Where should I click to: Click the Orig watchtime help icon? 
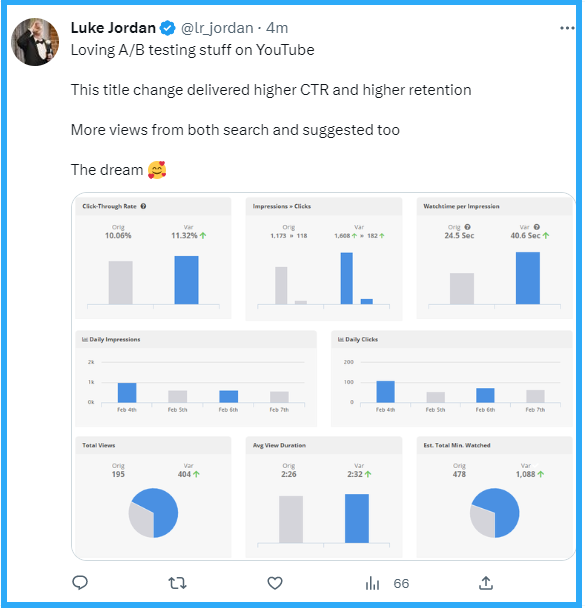point(468,227)
